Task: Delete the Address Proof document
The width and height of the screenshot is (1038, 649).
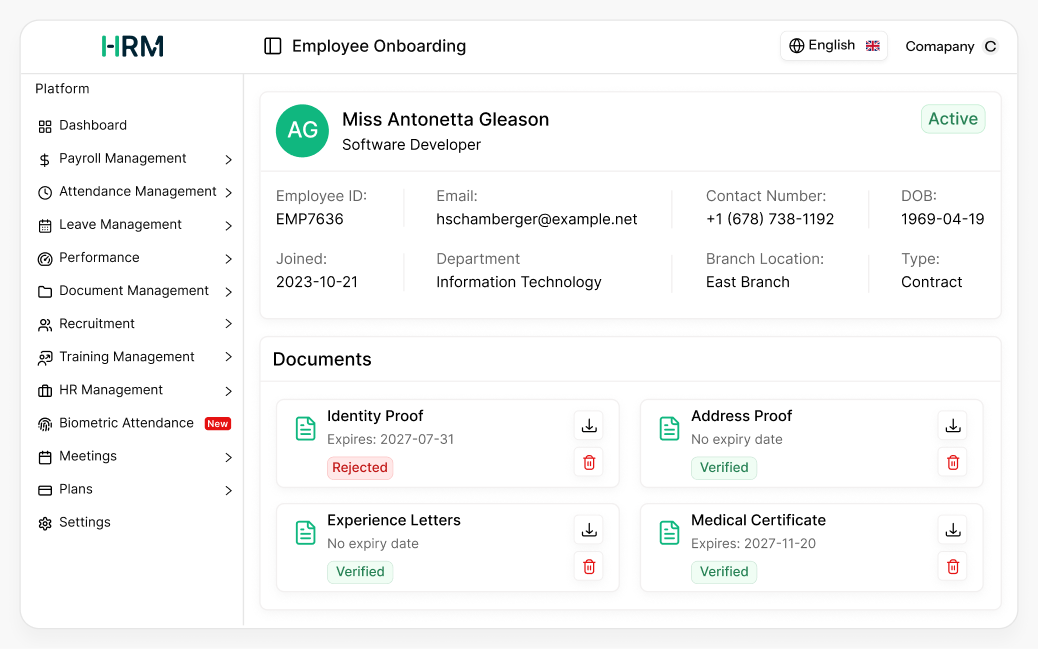Action: pos(952,462)
